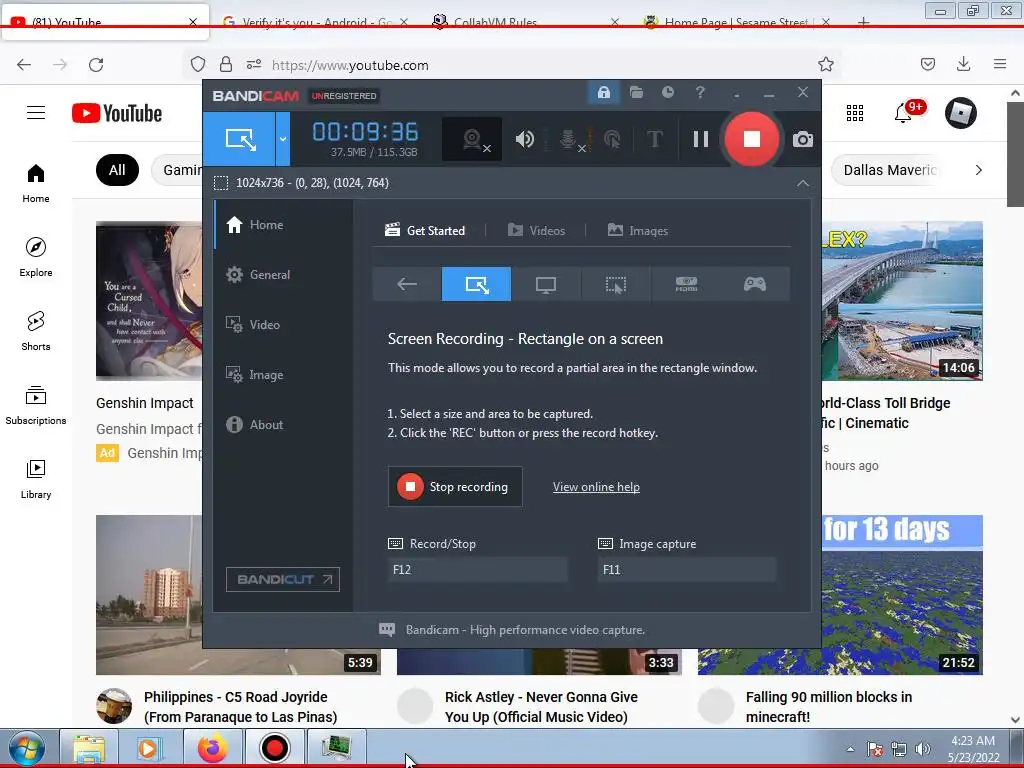Screen dimensions: 1024x768
Task: Click the Image capture hotkey field F11
Action: pos(686,569)
